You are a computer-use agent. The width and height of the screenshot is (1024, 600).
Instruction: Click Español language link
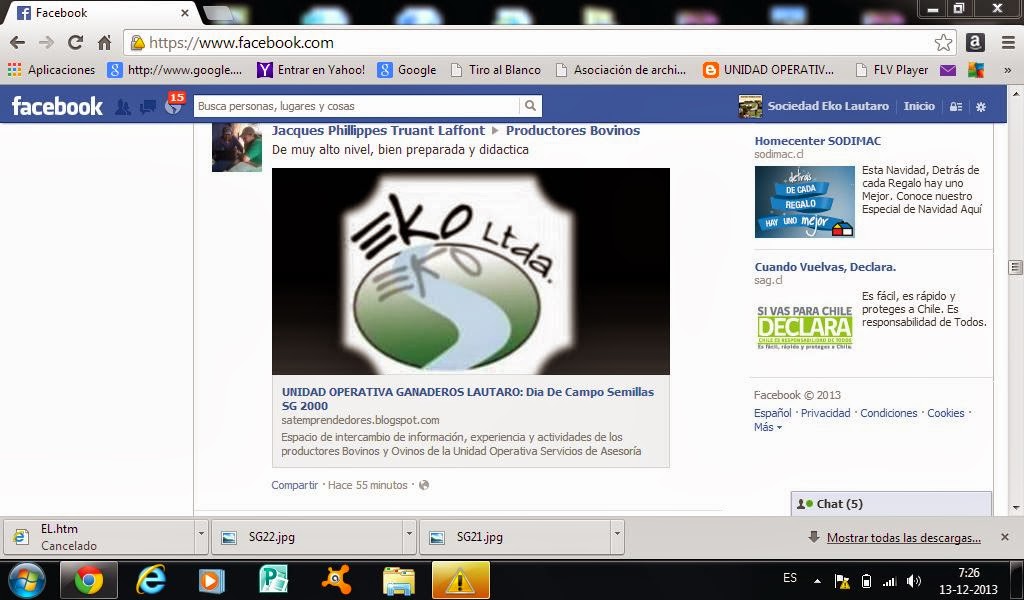coord(773,413)
